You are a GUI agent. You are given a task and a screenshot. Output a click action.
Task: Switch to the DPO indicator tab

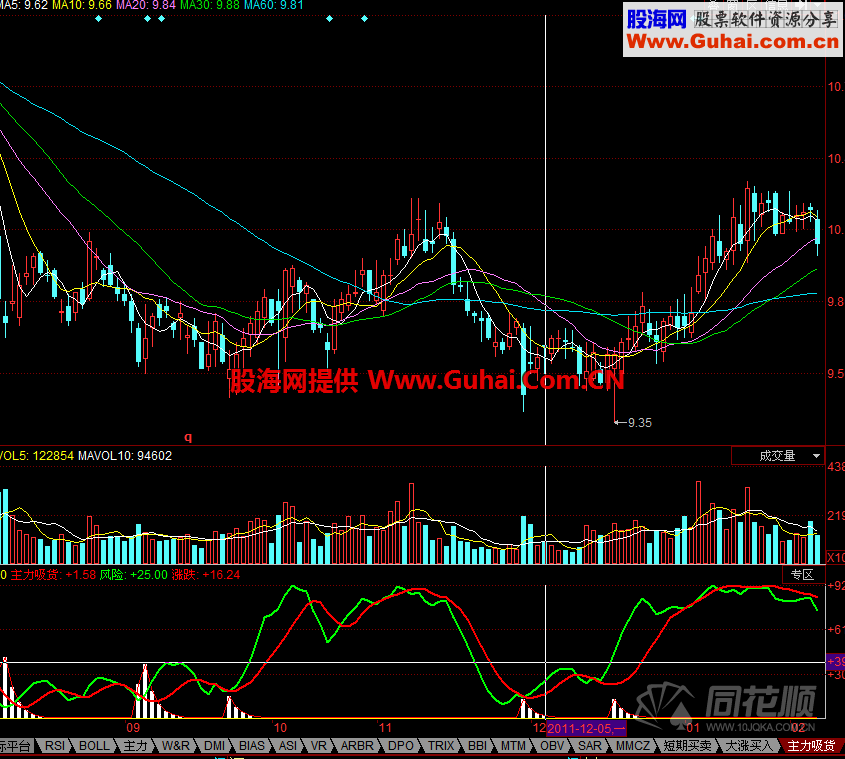(400, 746)
